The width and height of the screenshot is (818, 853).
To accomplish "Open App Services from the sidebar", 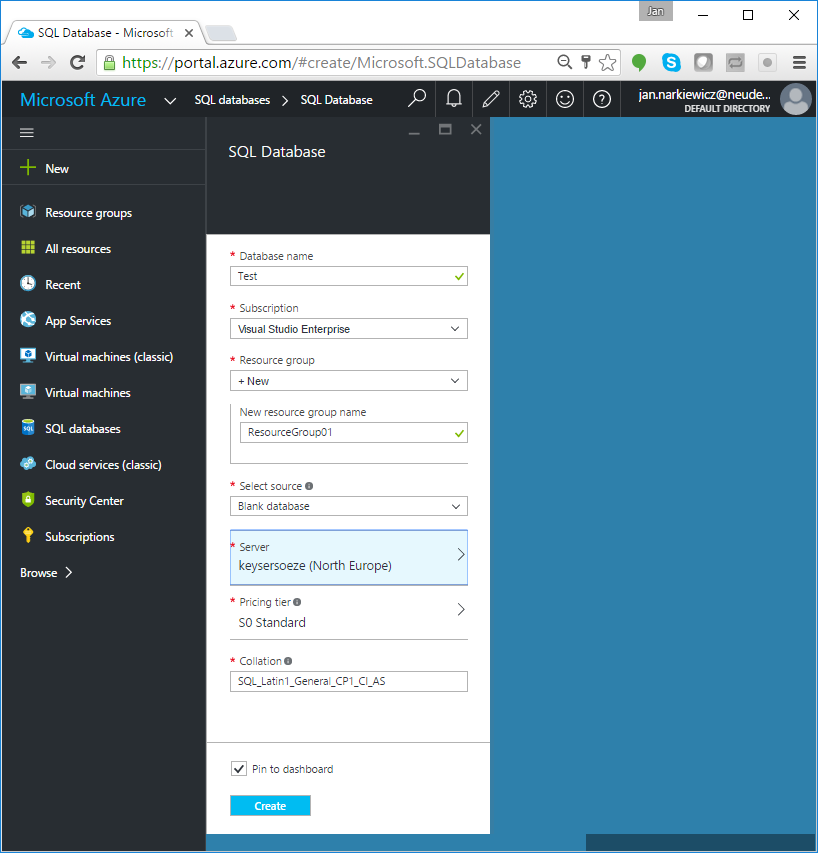I will pyautogui.click(x=79, y=320).
